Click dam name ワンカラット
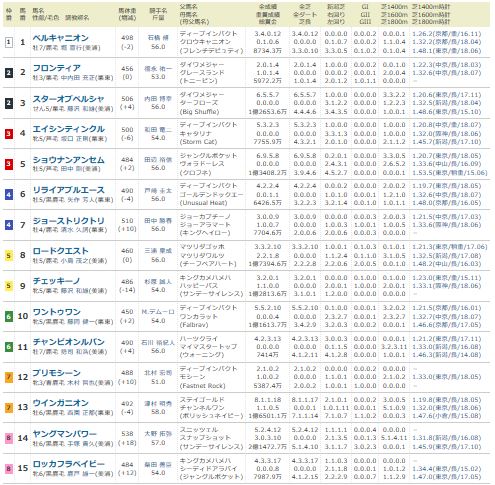 (x=199, y=316)
